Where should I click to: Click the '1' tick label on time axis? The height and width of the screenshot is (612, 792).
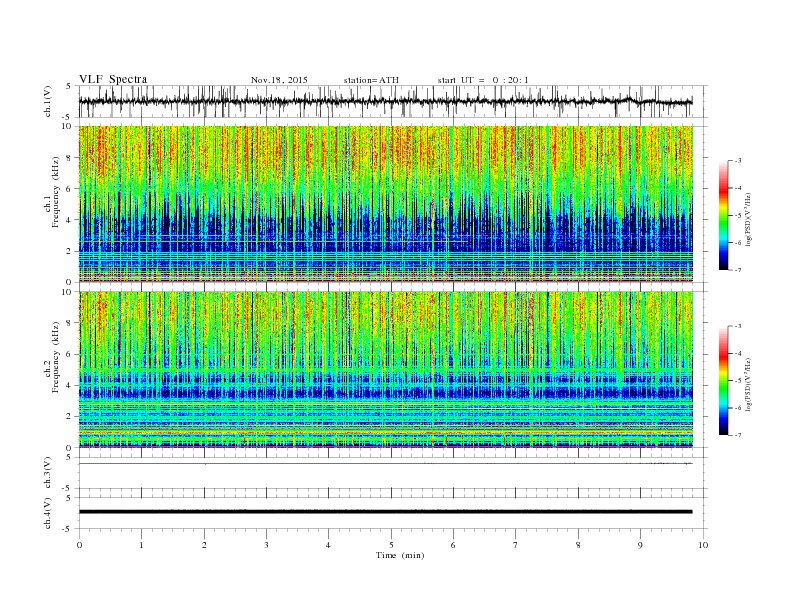141,545
